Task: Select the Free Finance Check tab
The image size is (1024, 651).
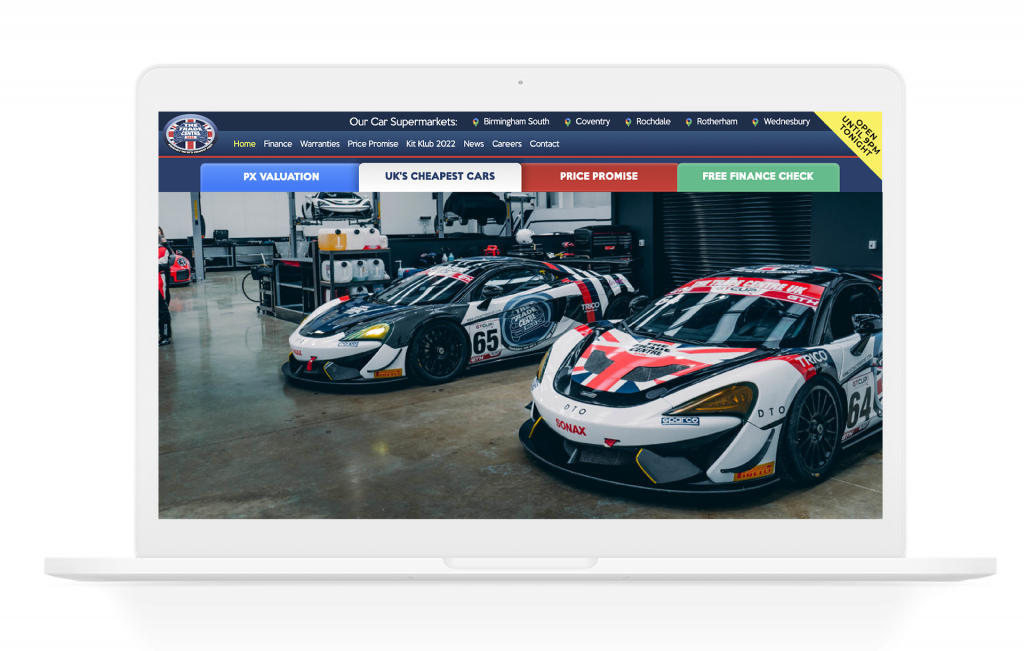Action: click(758, 177)
